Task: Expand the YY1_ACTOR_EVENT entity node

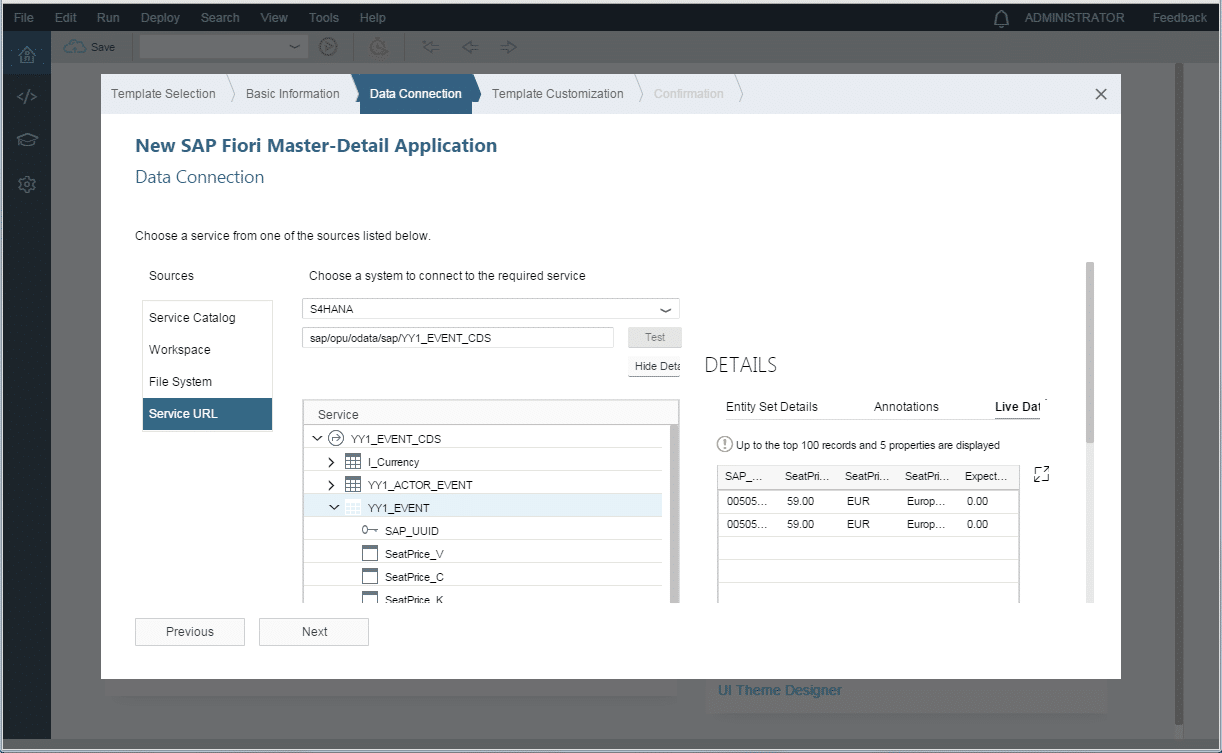Action: (332, 485)
